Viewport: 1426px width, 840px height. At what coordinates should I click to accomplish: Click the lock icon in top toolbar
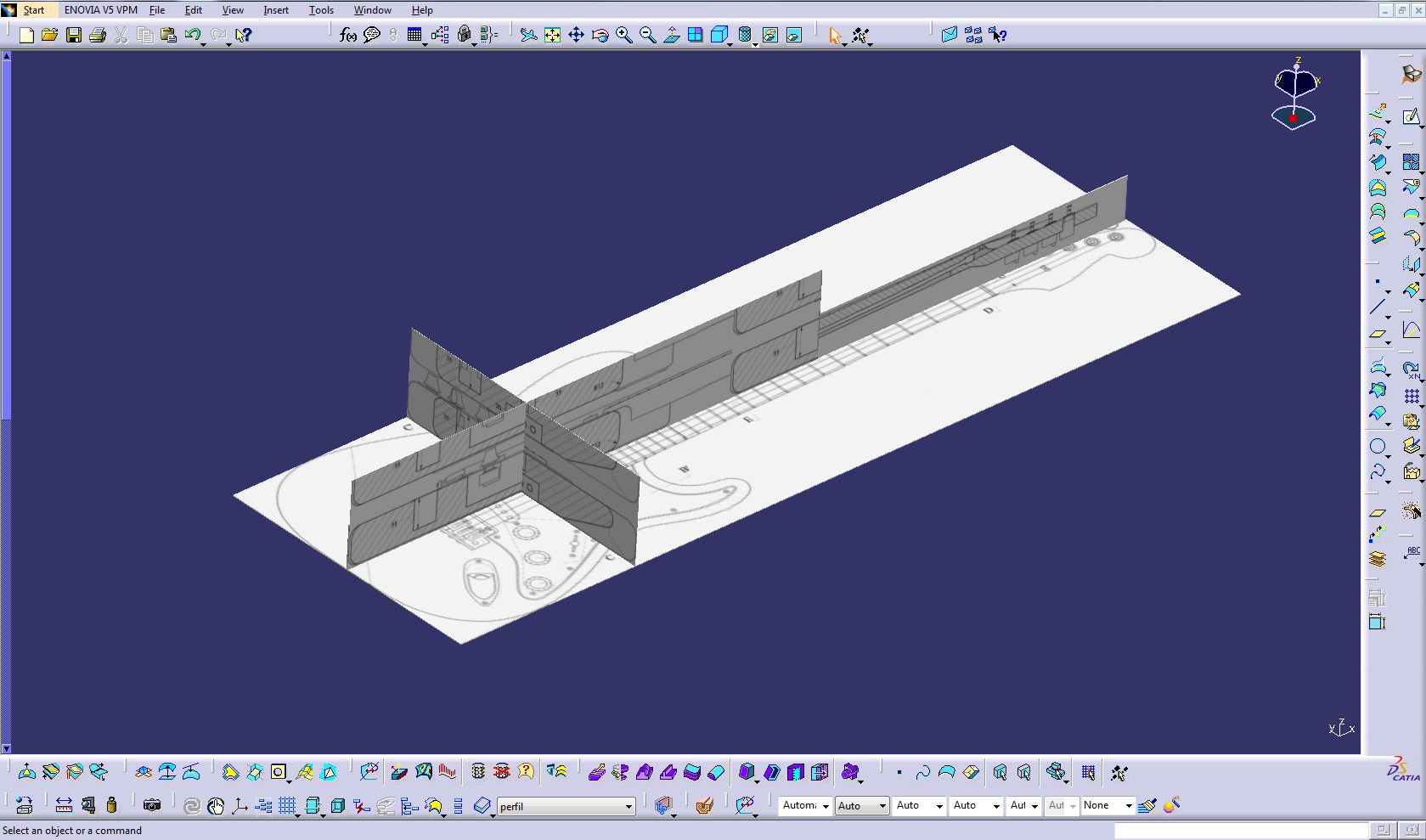click(465, 35)
